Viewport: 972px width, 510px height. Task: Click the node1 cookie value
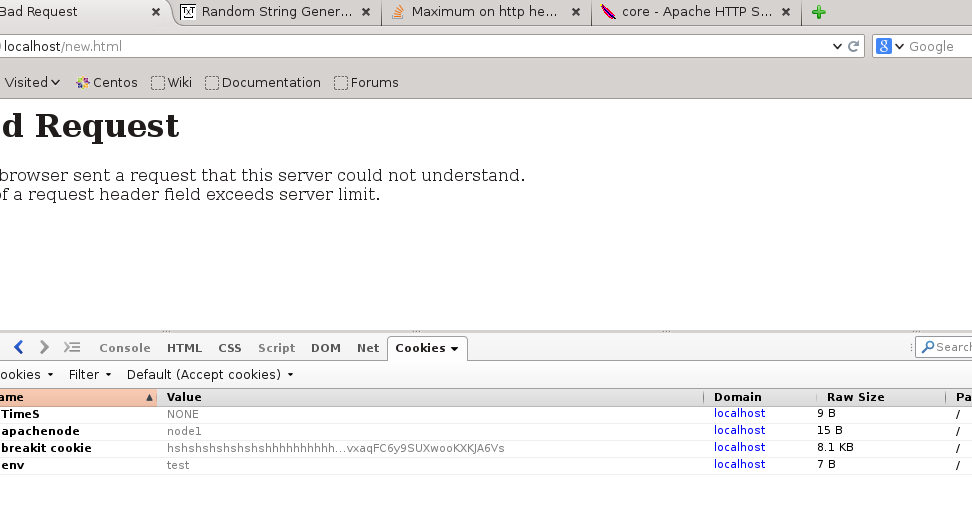[184, 431]
